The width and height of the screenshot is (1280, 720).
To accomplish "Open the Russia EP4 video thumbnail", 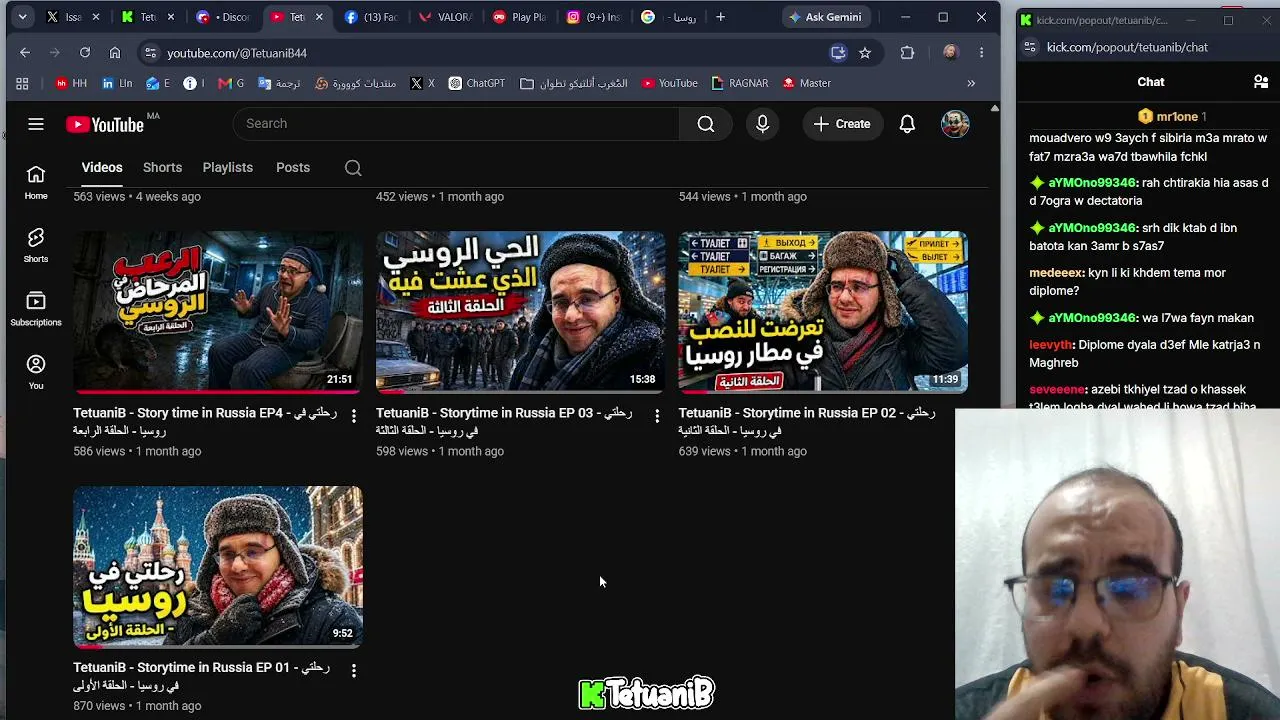I will tap(218, 312).
